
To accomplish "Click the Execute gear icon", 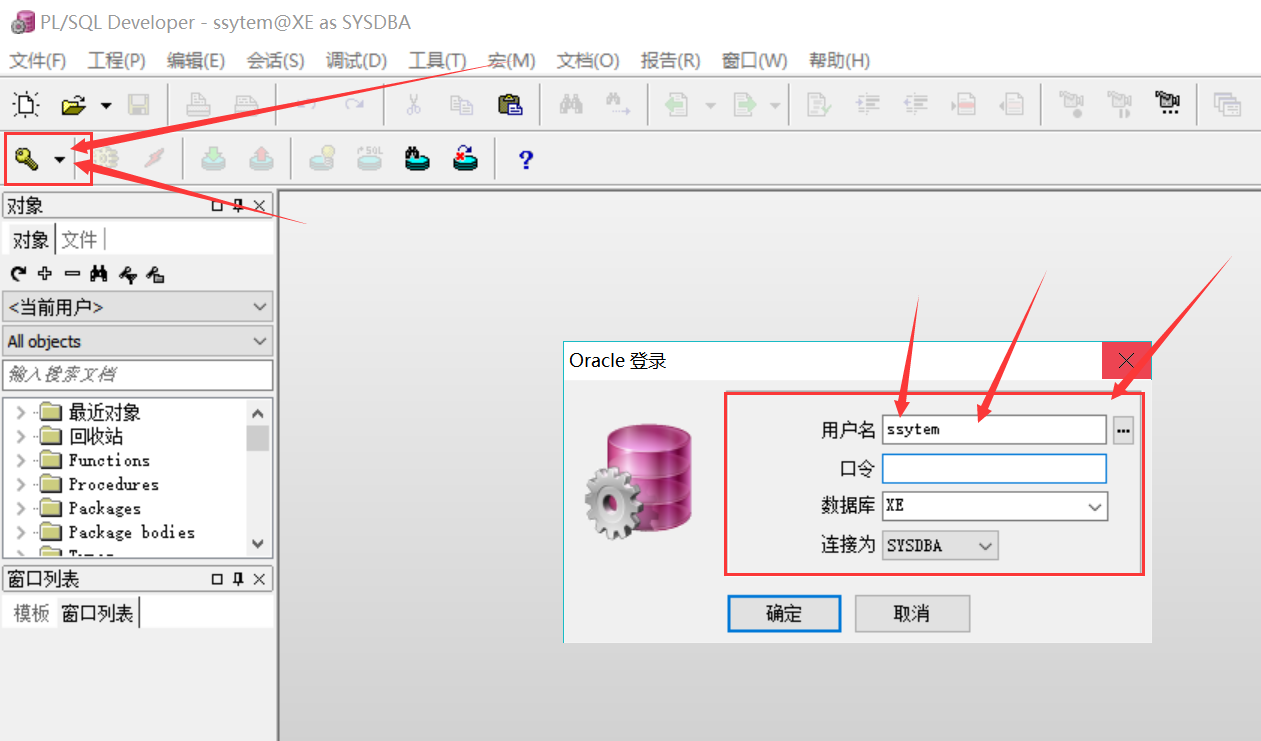I will click(x=107, y=158).
